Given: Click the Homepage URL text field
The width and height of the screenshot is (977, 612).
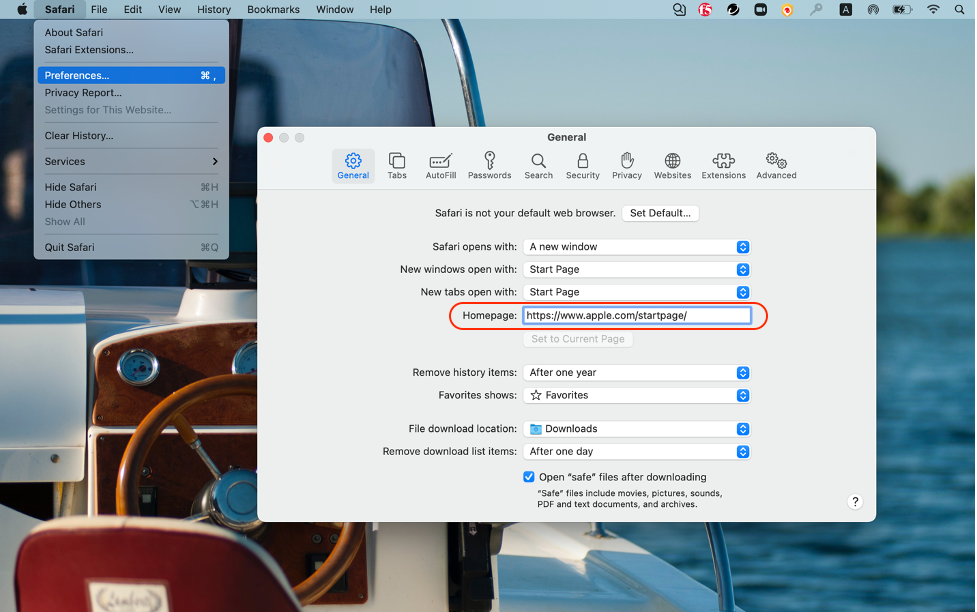Looking at the screenshot, I should coord(637,315).
